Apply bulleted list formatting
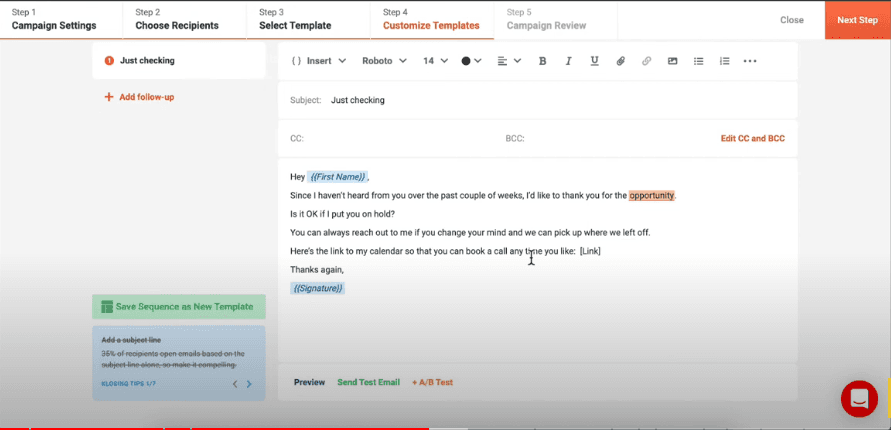891x430 pixels. click(x=698, y=61)
